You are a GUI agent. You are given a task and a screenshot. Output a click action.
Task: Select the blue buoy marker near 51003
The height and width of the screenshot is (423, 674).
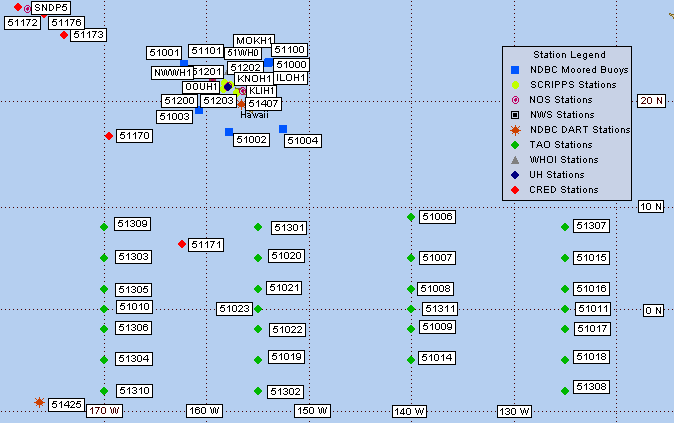click(x=199, y=110)
